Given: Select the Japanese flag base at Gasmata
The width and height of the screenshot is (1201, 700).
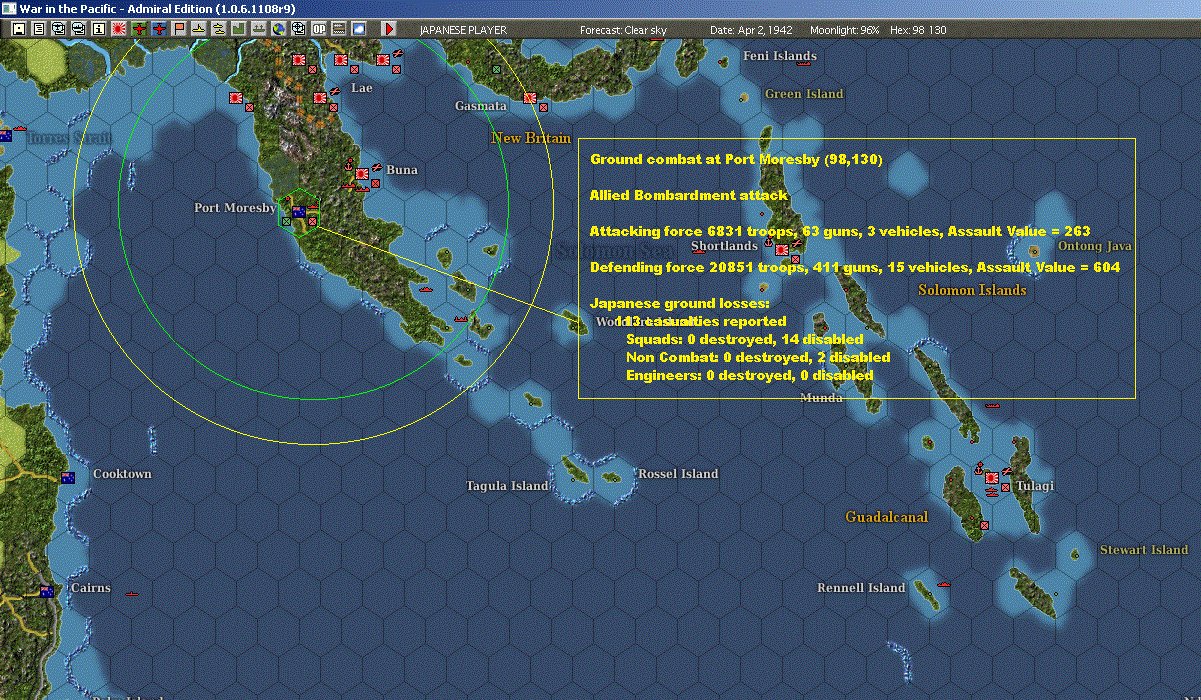Looking at the screenshot, I should pos(529,98).
